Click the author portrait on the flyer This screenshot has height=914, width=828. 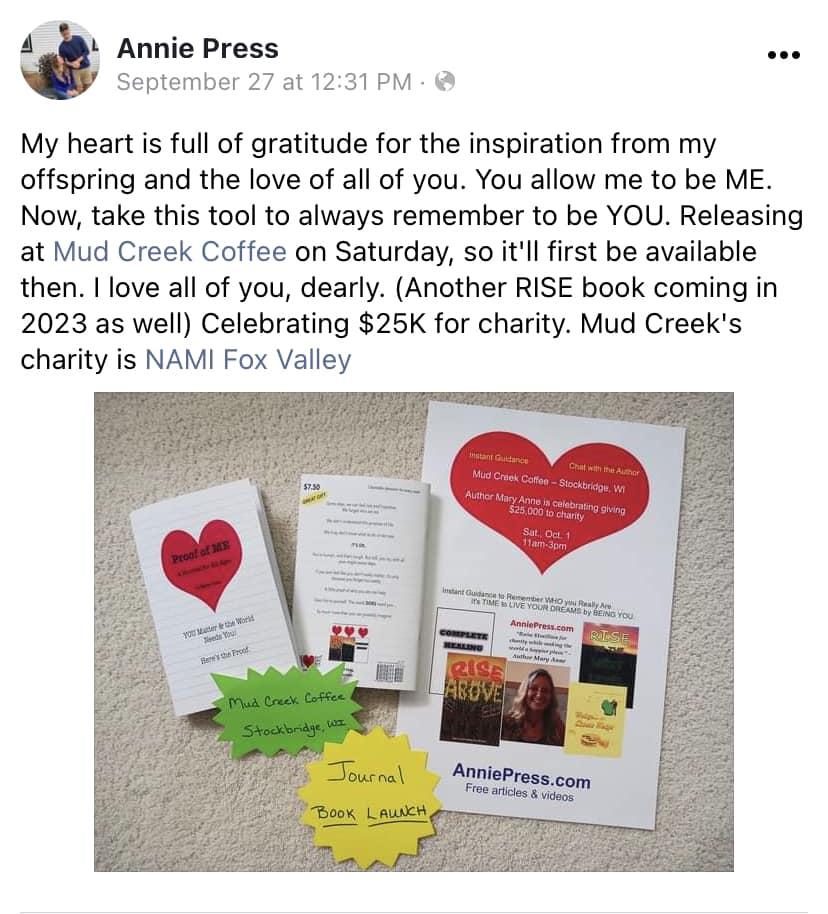535,705
